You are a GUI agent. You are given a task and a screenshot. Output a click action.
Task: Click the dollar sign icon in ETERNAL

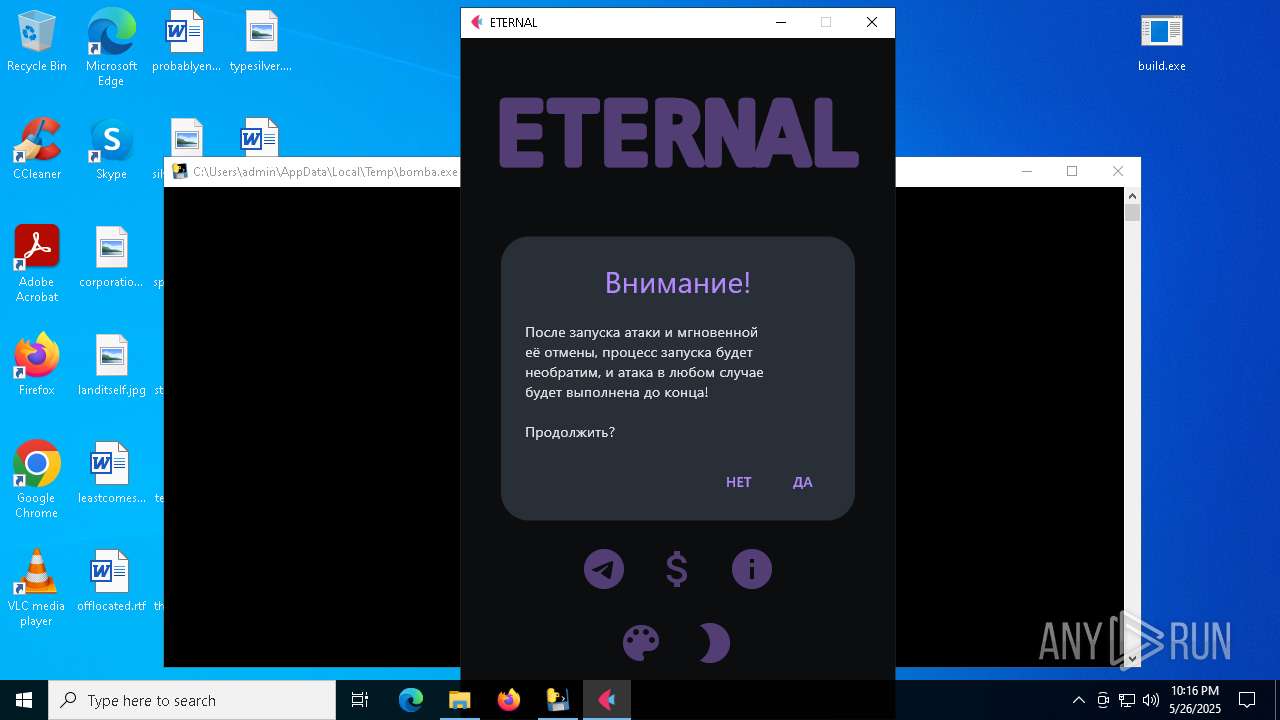point(677,569)
